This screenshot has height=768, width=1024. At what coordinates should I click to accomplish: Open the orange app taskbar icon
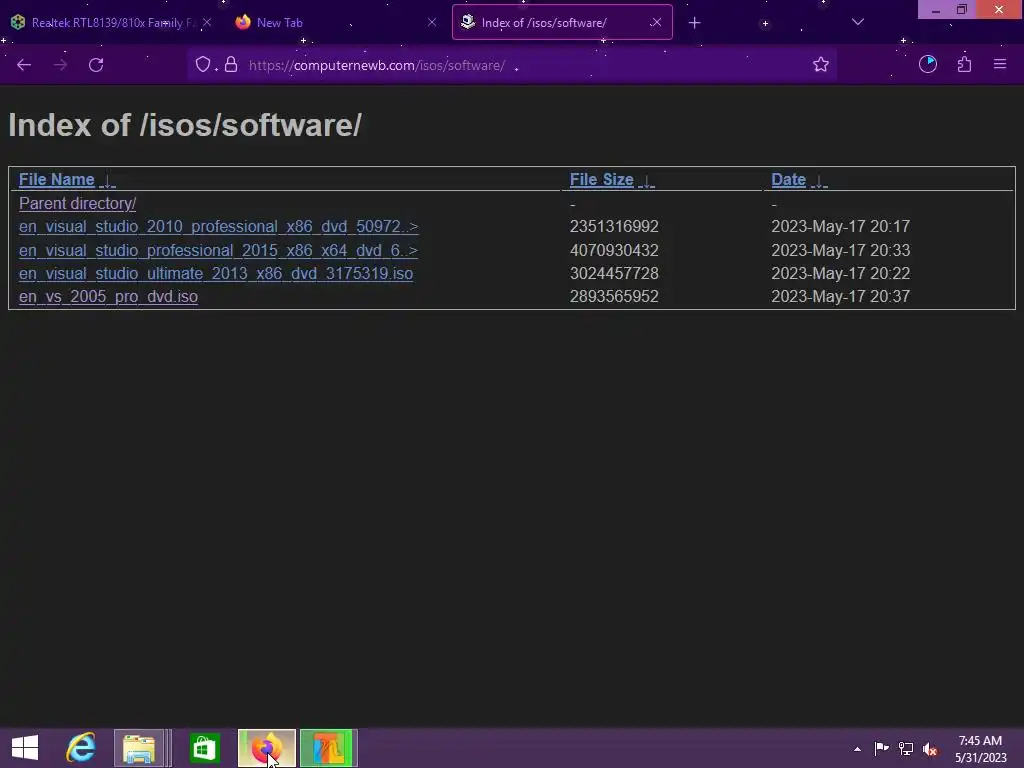[x=328, y=748]
